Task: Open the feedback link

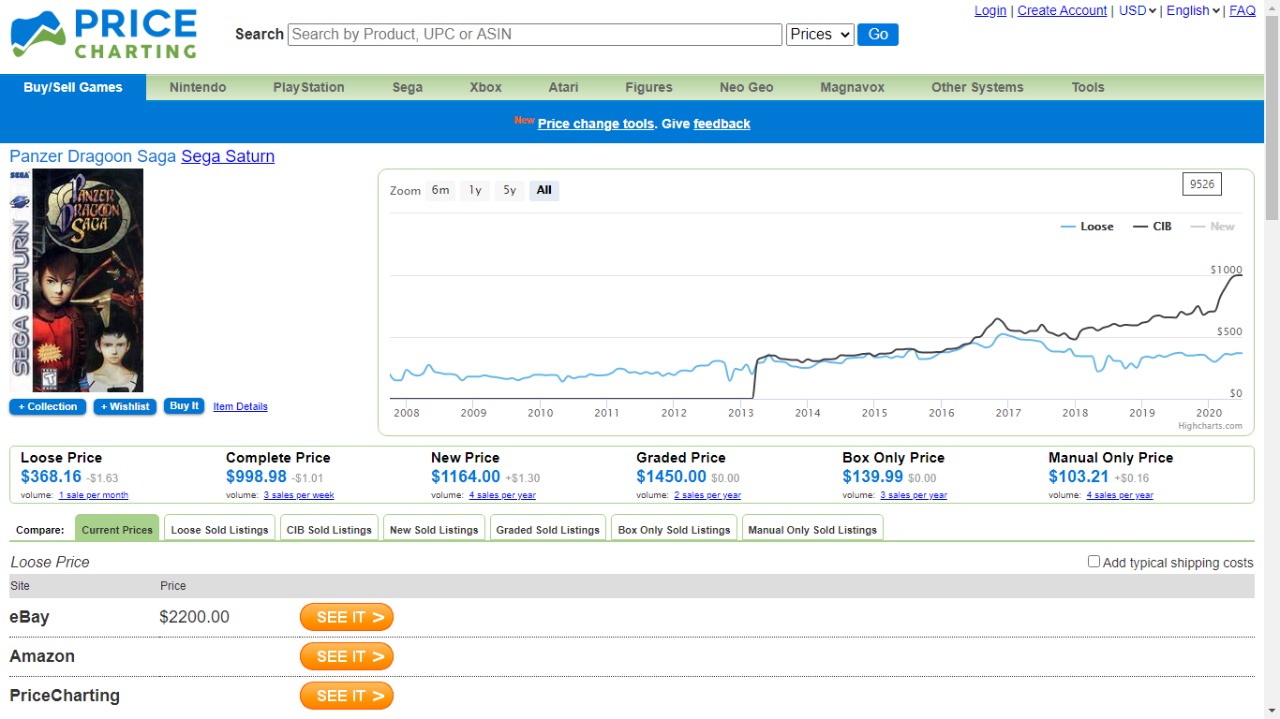Action: click(722, 124)
